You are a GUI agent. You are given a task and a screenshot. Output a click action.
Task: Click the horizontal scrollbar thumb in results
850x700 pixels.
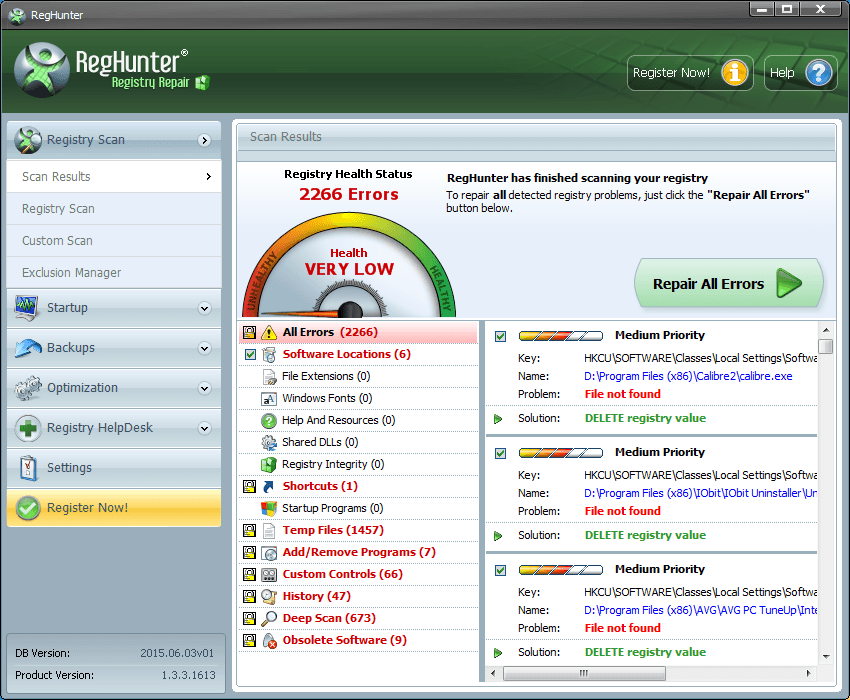click(x=584, y=673)
